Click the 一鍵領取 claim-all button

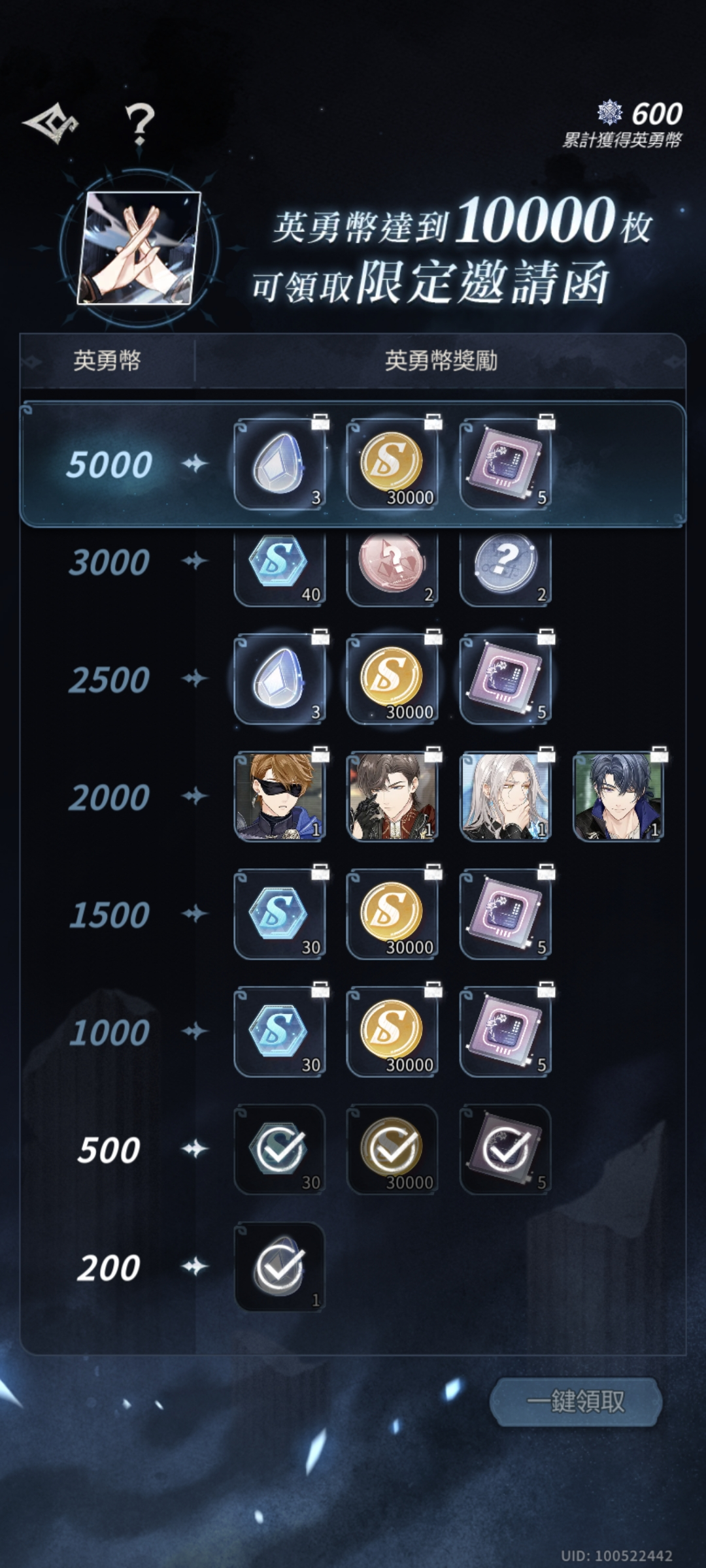coord(576,1401)
